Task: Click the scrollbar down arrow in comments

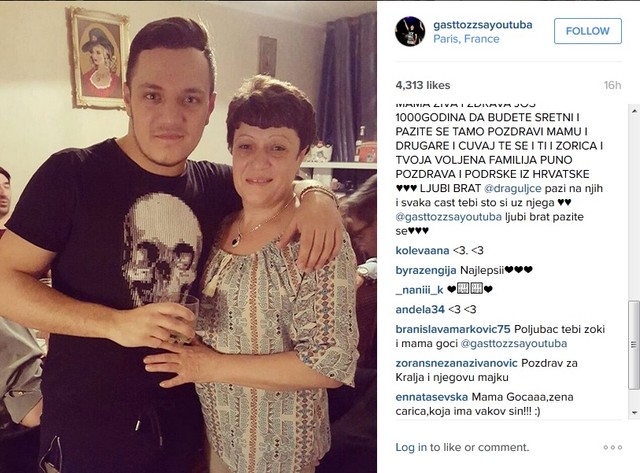Action: [x=635, y=413]
